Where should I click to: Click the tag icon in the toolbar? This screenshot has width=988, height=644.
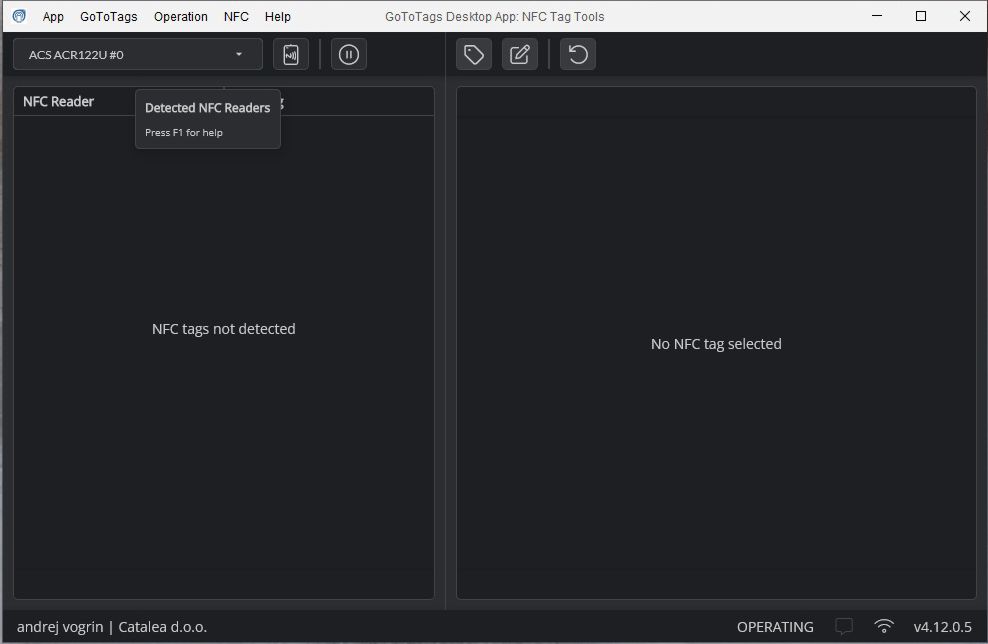point(474,54)
